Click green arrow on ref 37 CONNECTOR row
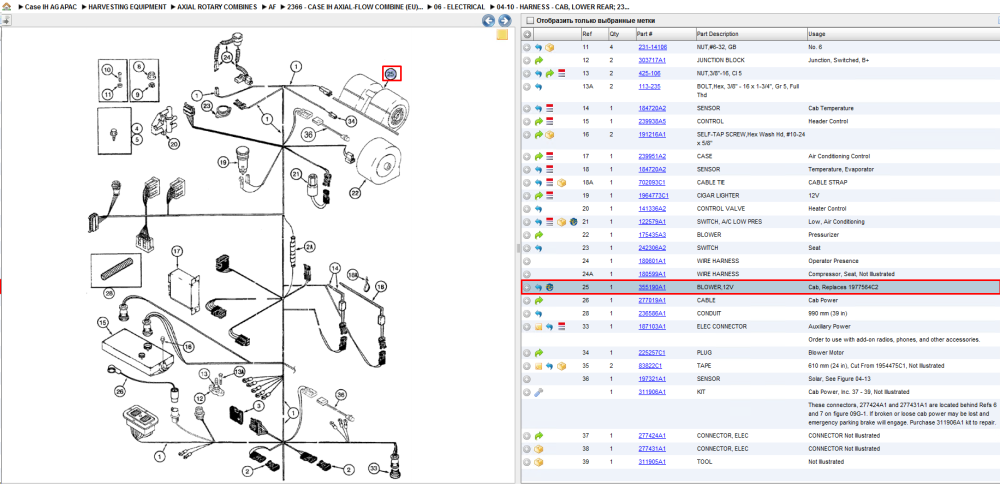Screen dimensions: 1000x484 538,436
